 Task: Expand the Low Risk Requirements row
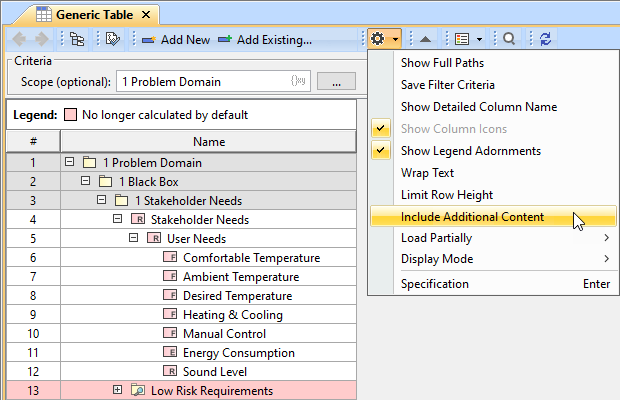click(x=118, y=390)
